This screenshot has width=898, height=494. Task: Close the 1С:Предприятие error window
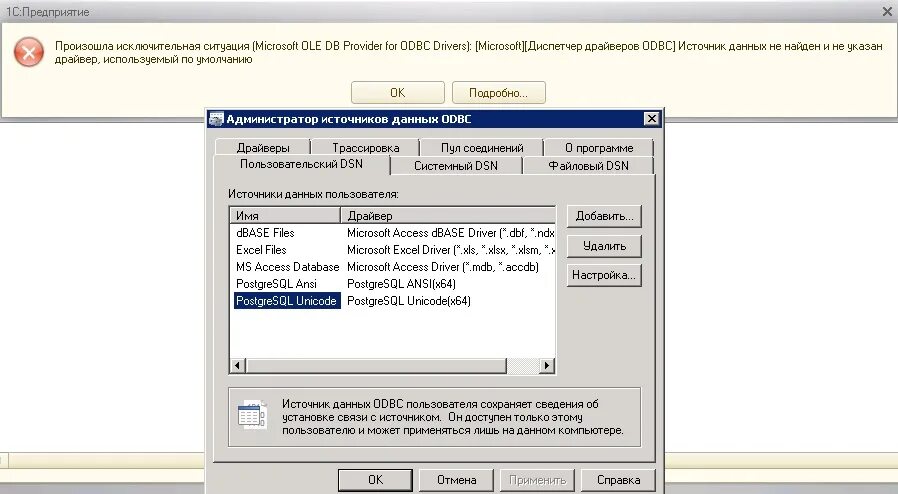(x=887, y=11)
